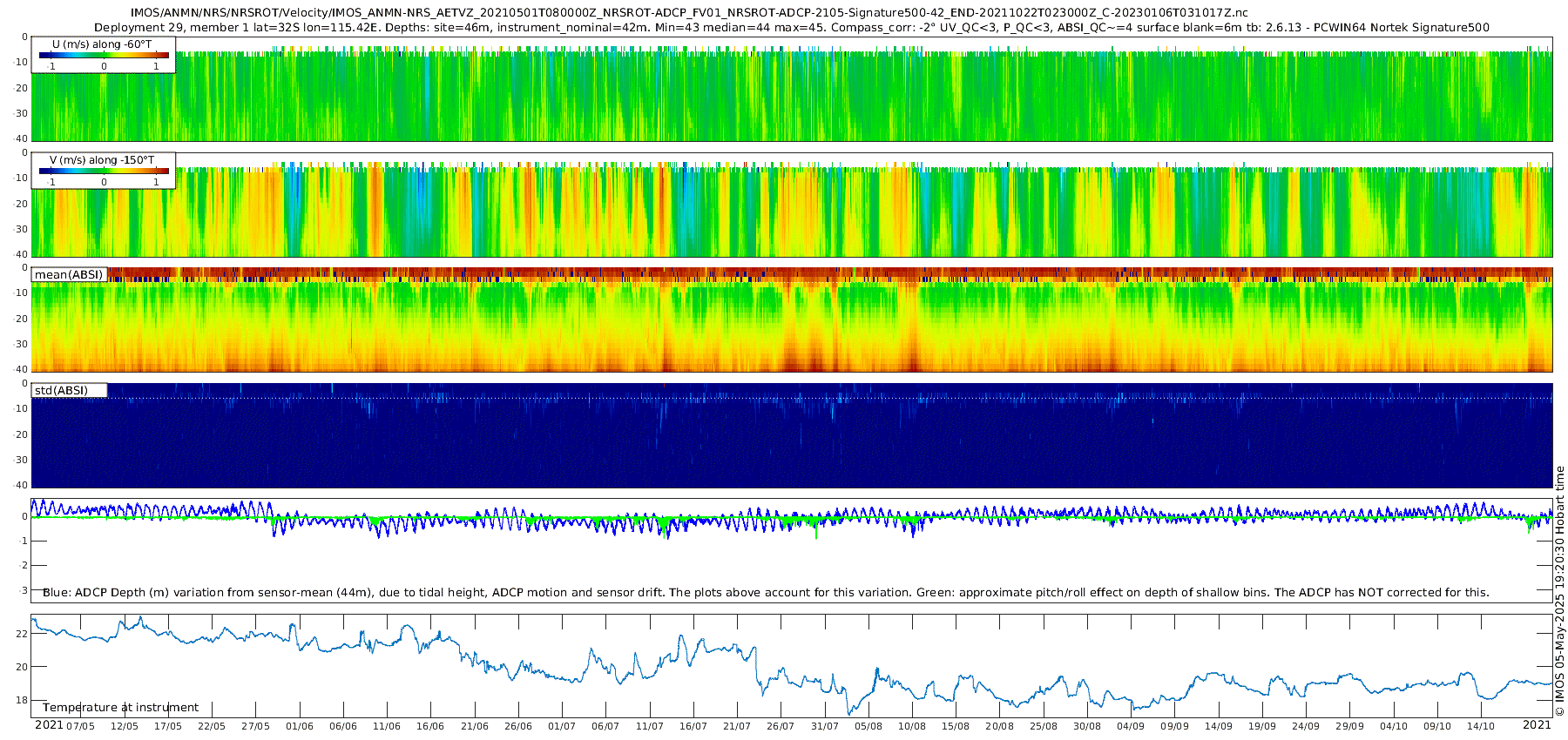Pick the 21/06 date on time axis
This screenshot has width=1568, height=740.
(474, 727)
